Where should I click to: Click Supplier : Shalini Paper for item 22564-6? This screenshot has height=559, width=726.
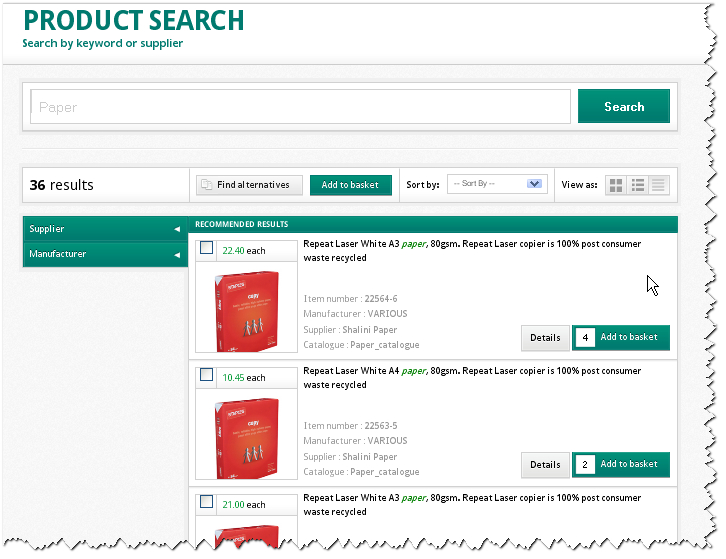coord(350,330)
